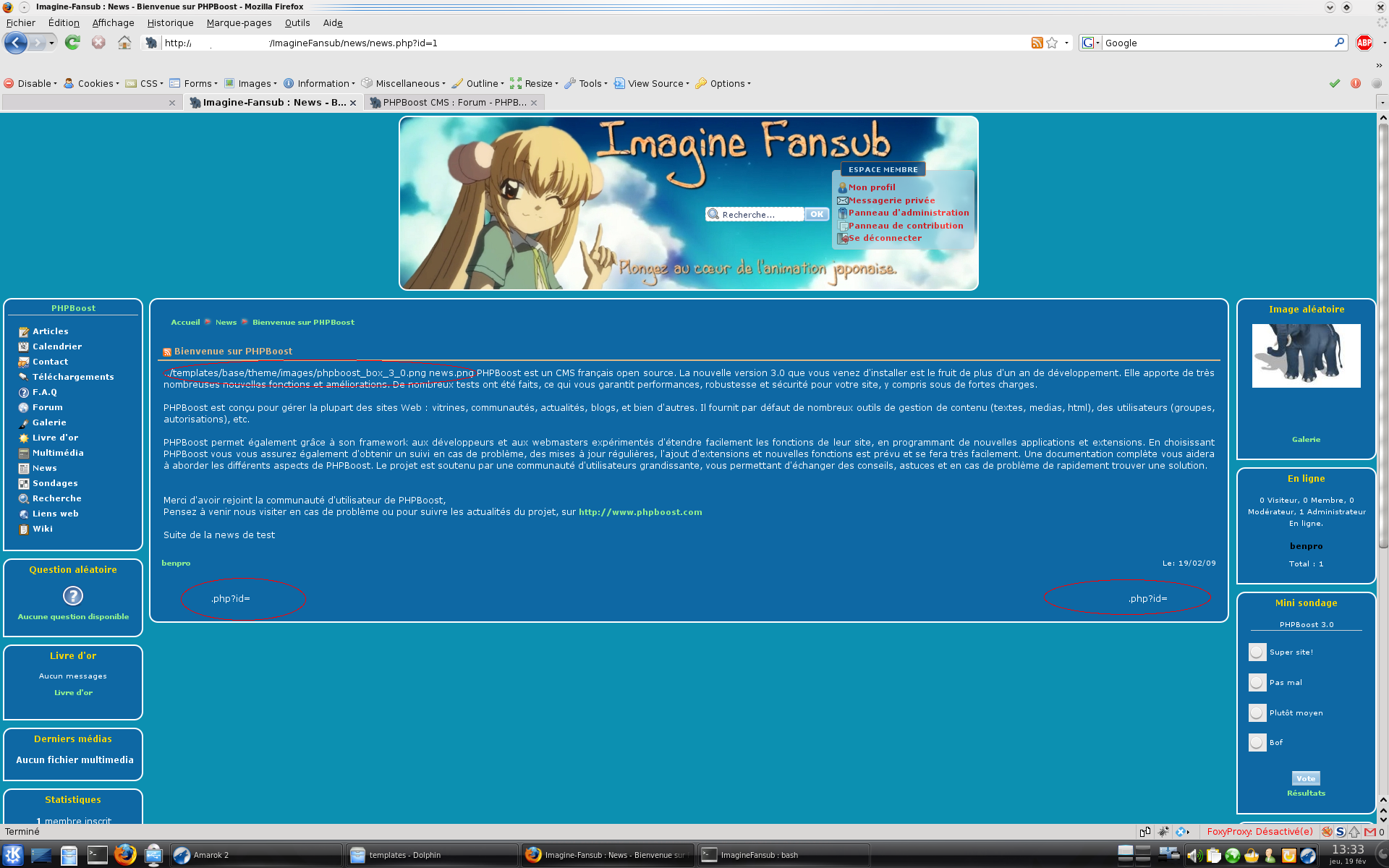The image size is (1389, 868).
Task: Choose the 'Bof' poll answer
Action: click(x=1257, y=743)
